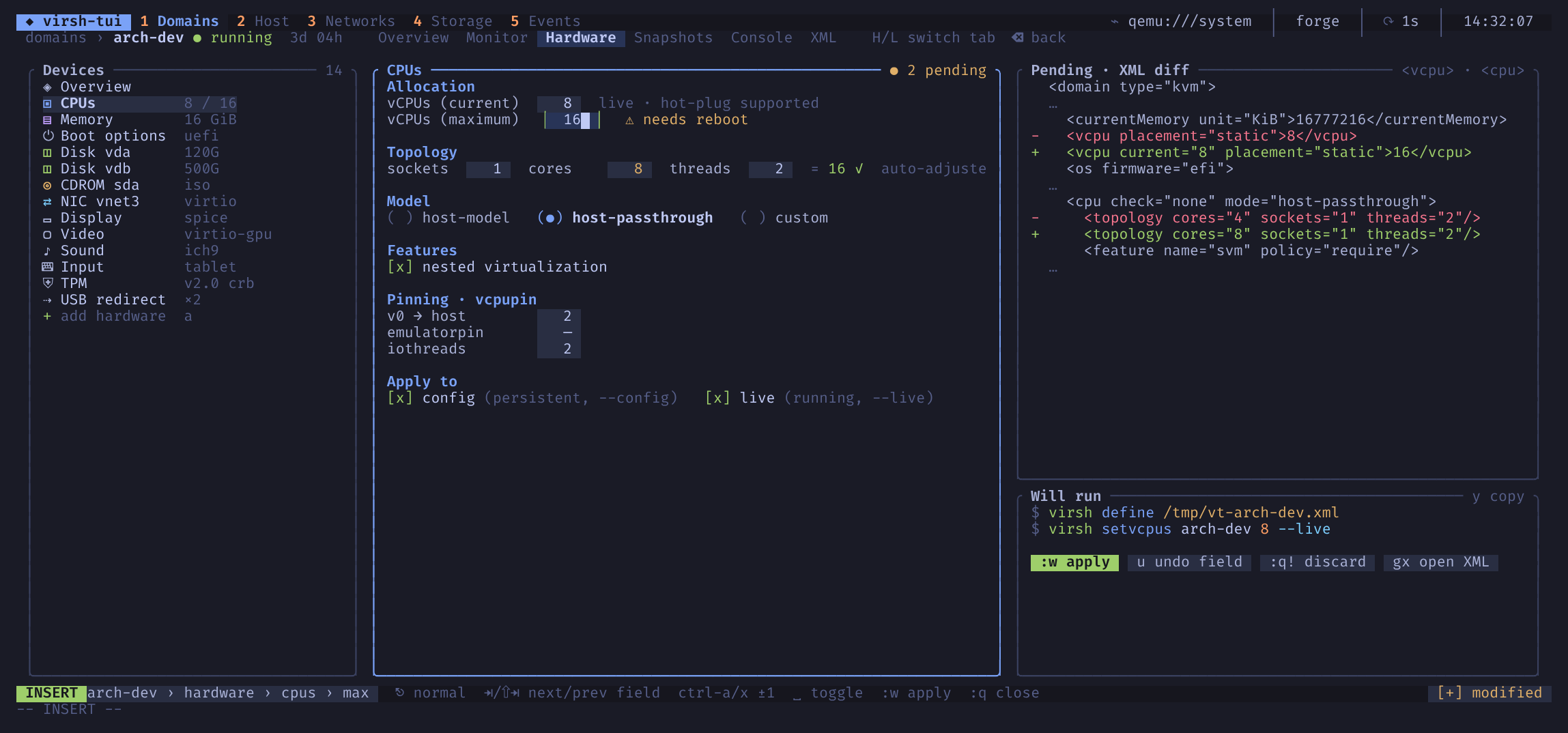The height and width of the screenshot is (733, 1568).
Task: Click the domains breadcrumb link
Action: pos(56,38)
